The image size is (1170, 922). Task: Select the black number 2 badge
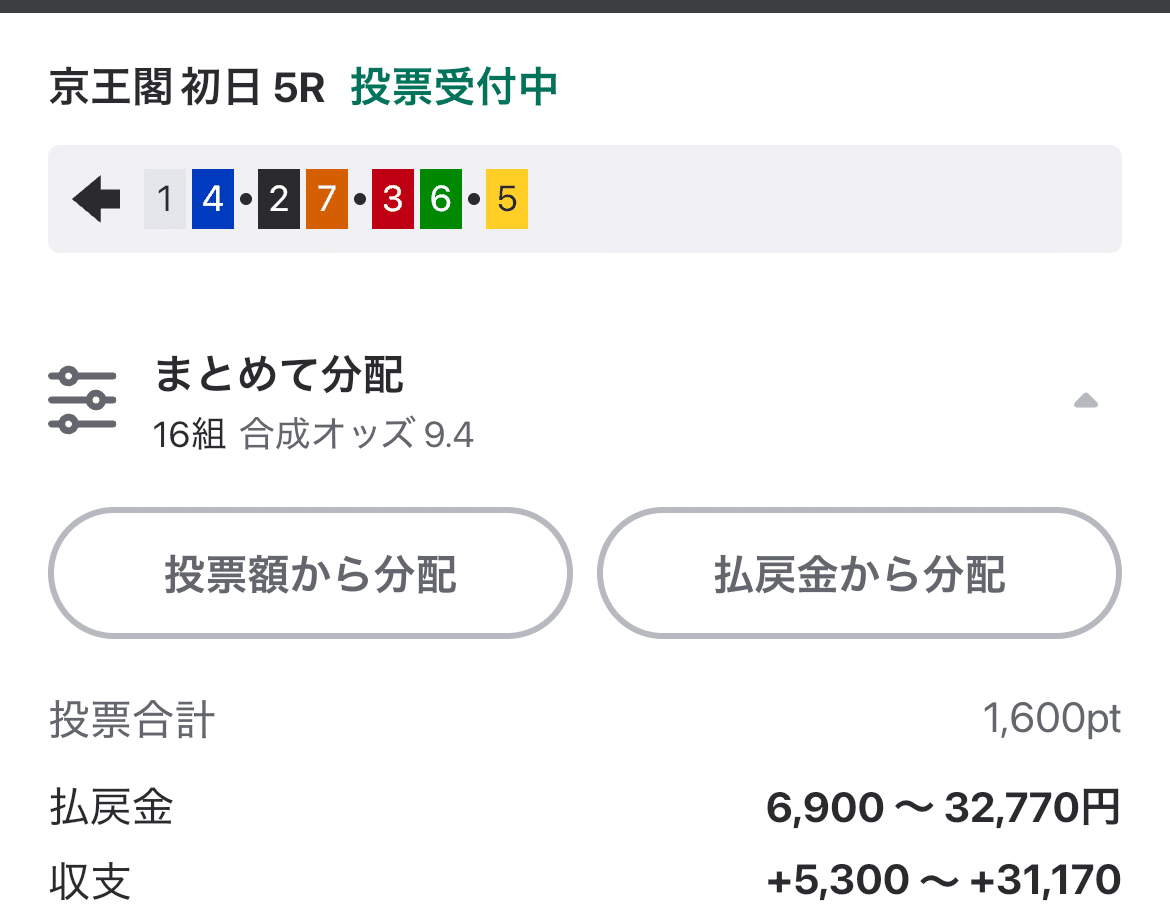tap(277, 199)
